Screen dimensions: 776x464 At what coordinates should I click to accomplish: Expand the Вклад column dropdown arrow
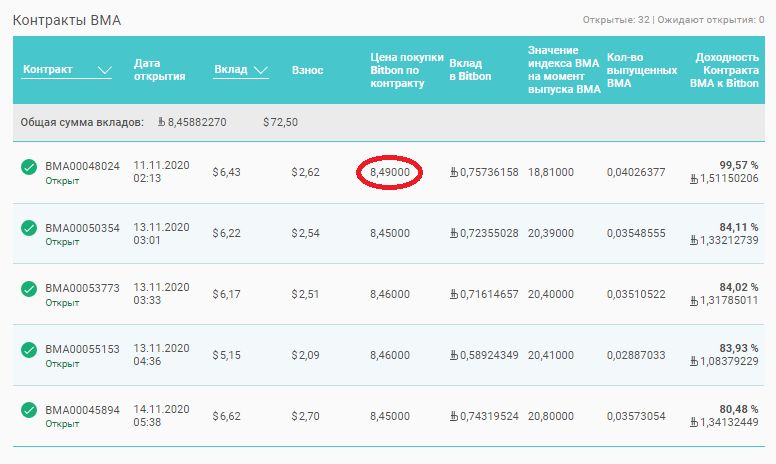point(261,70)
